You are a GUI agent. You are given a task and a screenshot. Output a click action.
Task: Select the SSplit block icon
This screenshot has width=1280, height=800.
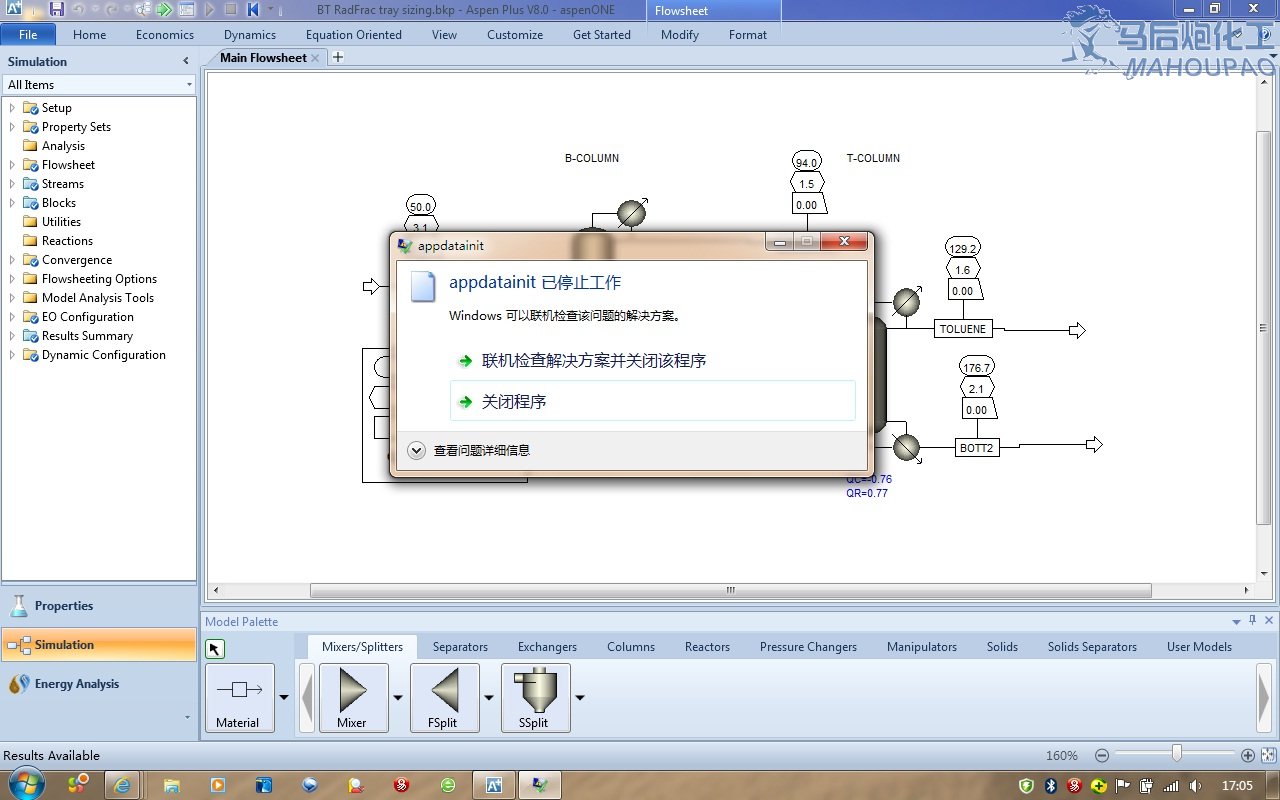(535, 697)
